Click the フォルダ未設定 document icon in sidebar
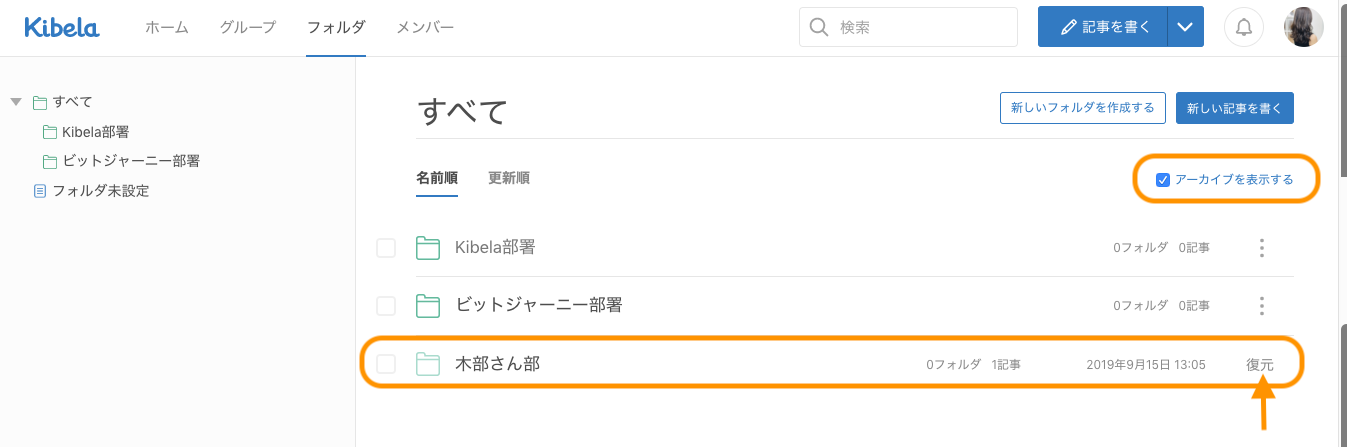 (x=40, y=190)
